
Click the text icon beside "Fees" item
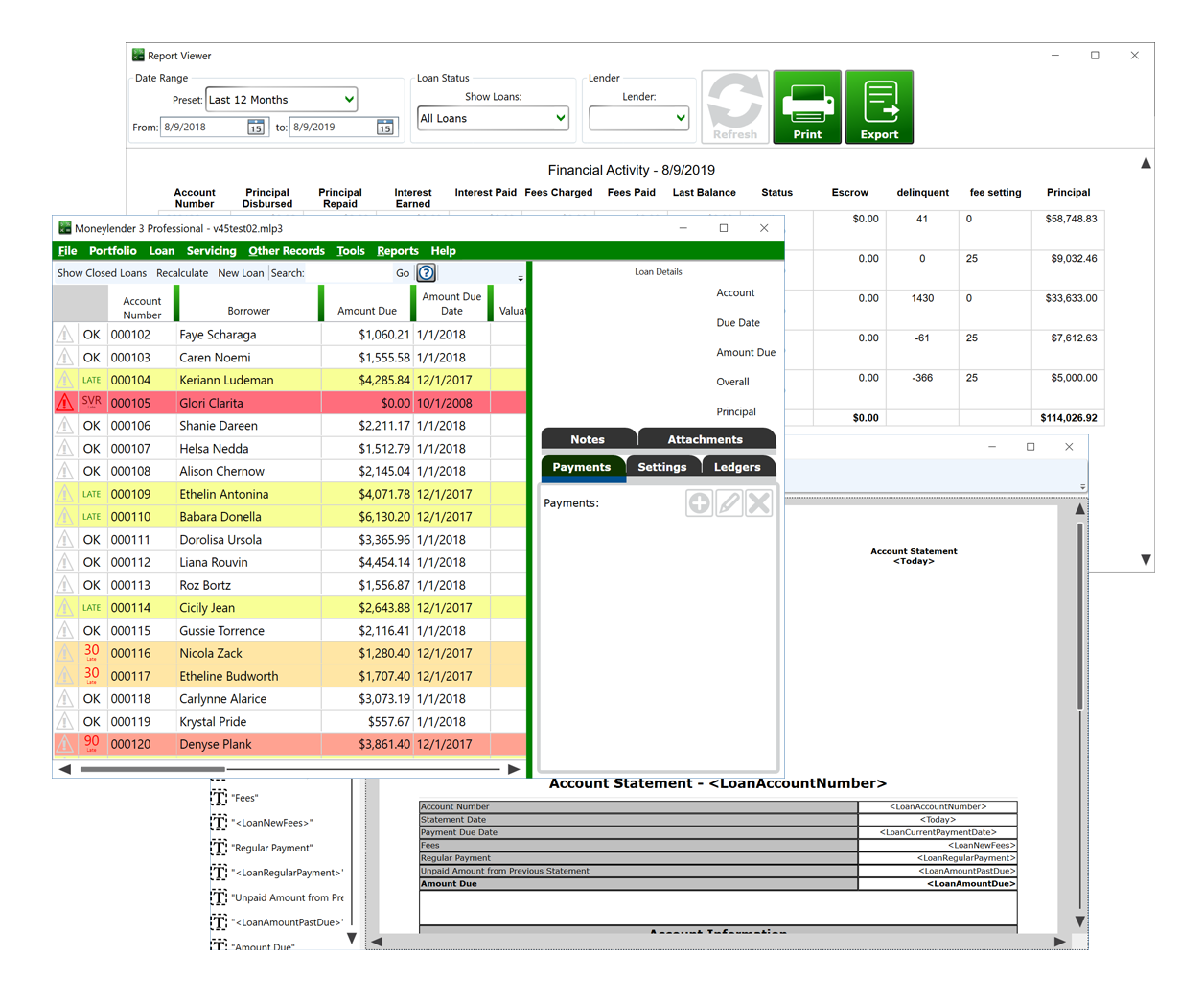(x=219, y=798)
